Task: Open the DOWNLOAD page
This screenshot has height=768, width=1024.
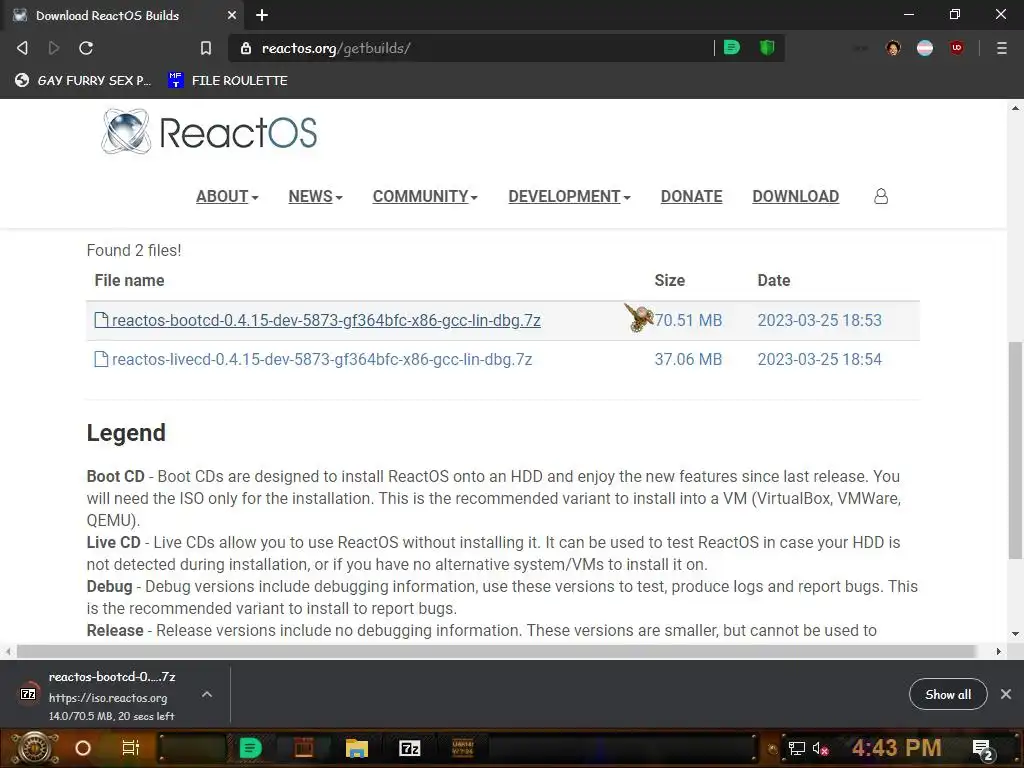Action: (x=795, y=196)
